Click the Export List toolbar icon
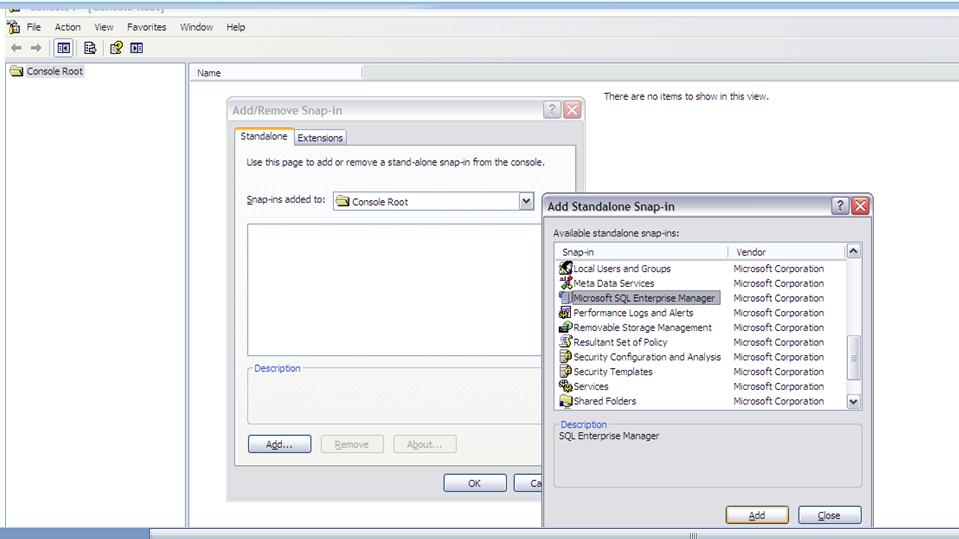959x539 pixels. (x=90, y=48)
